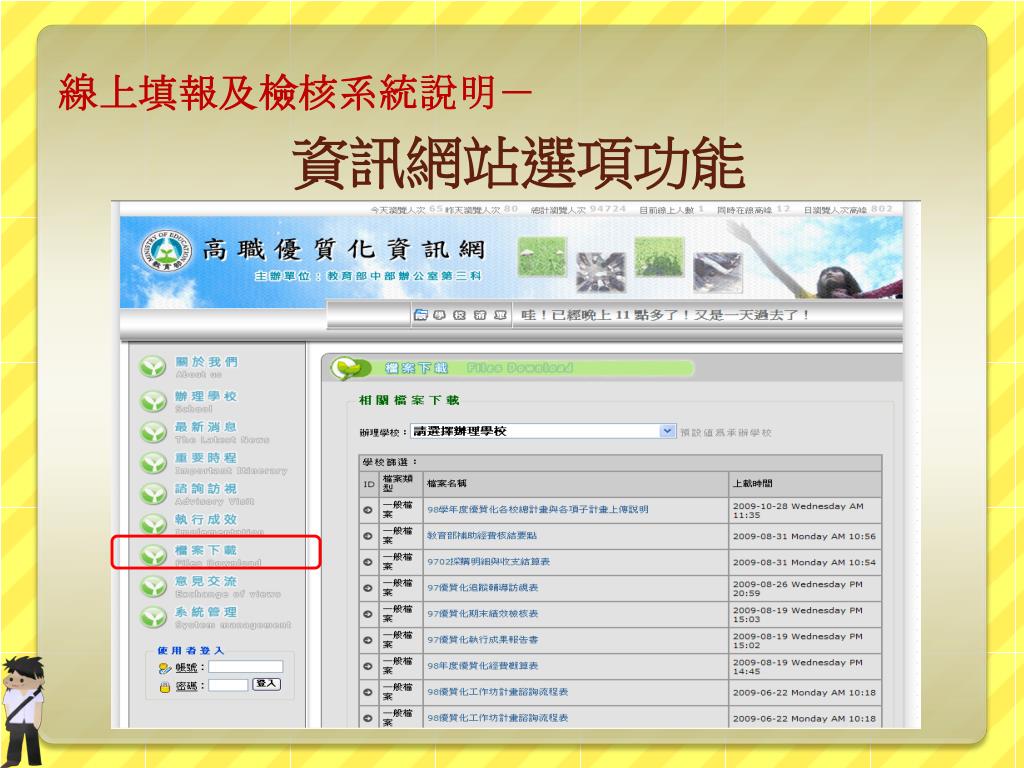Click the bullet icon for 98年度優質化經費概算表 row
Image resolution: width=1024 pixels, height=768 pixels.
tap(368, 666)
